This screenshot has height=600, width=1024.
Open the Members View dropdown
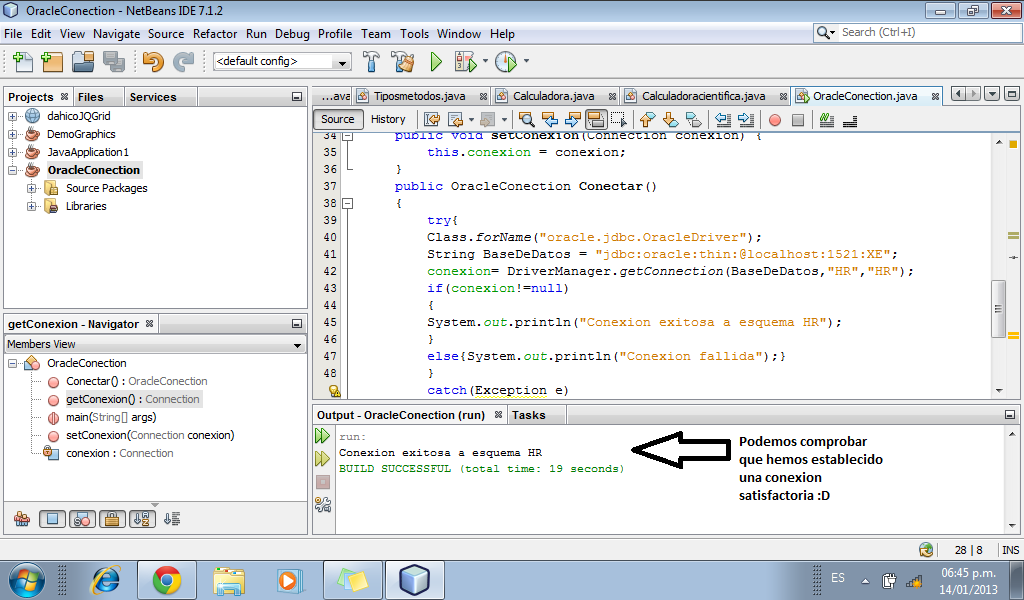tap(155, 344)
